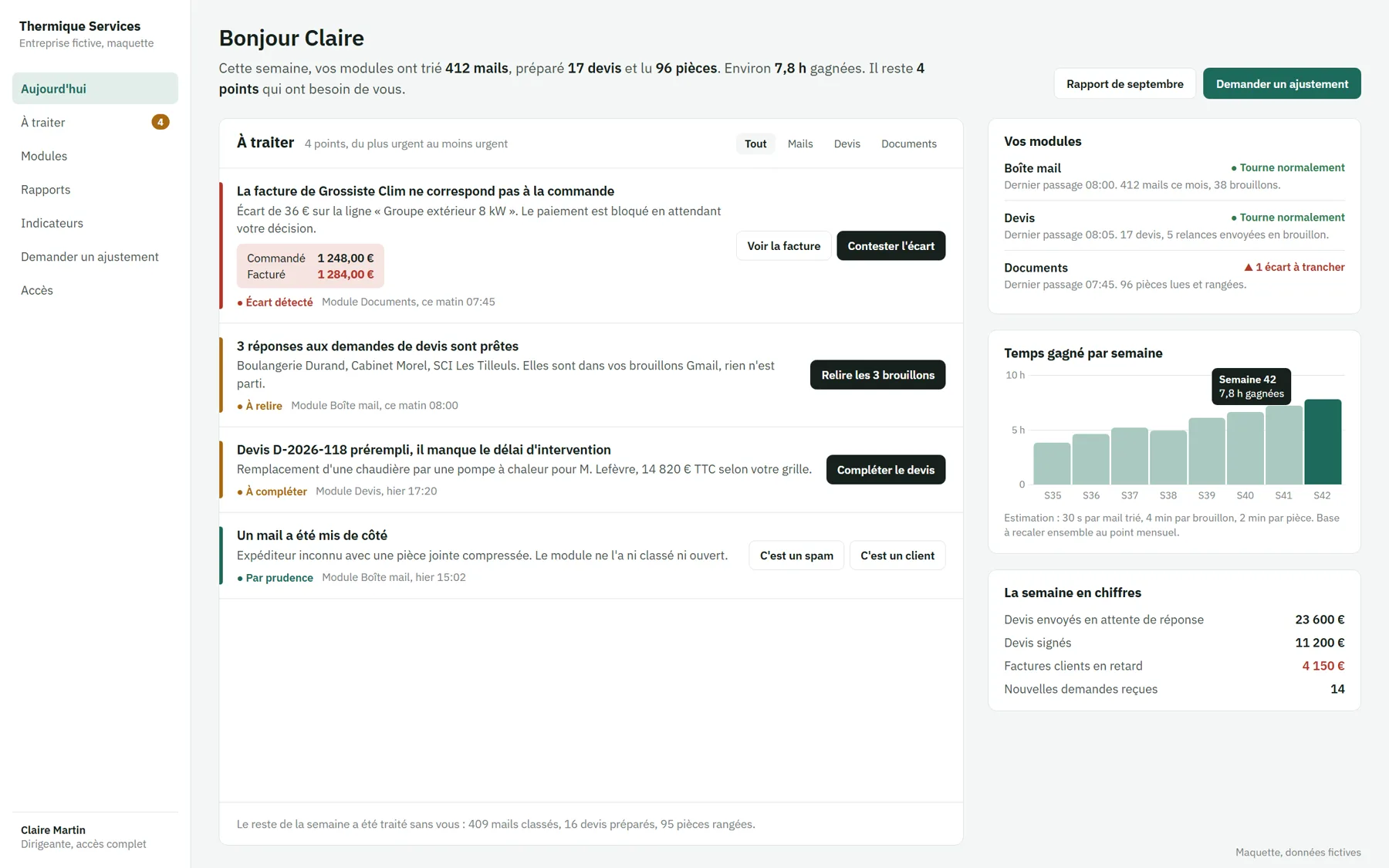Click the green Demander un ajustement button
This screenshot has height=868, width=1389.
[x=1282, y=83]
